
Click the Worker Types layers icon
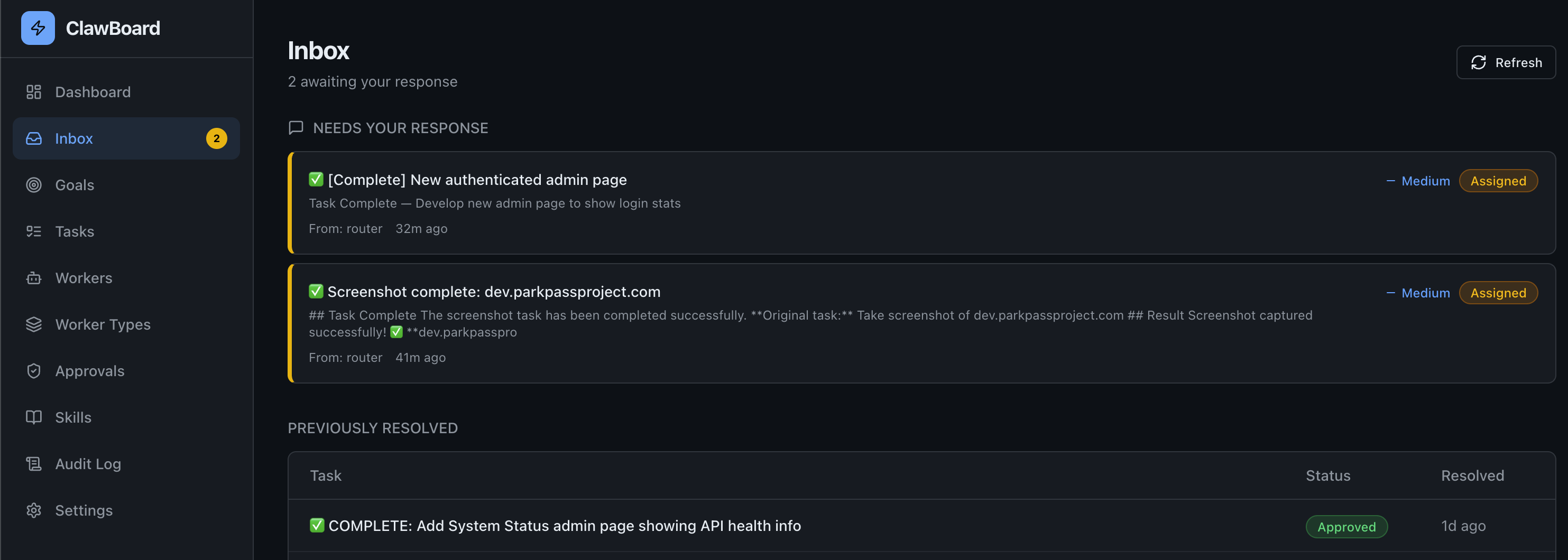point(33,325)
